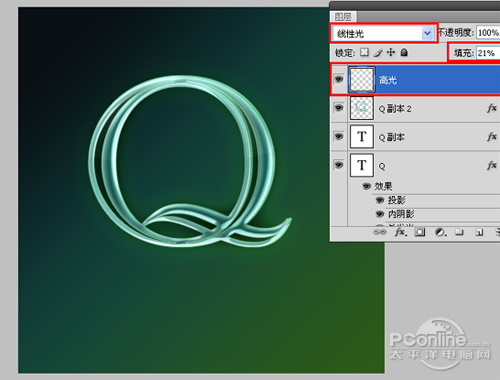Click the fx badge on Q 副本 2

(x=492, y=108)
